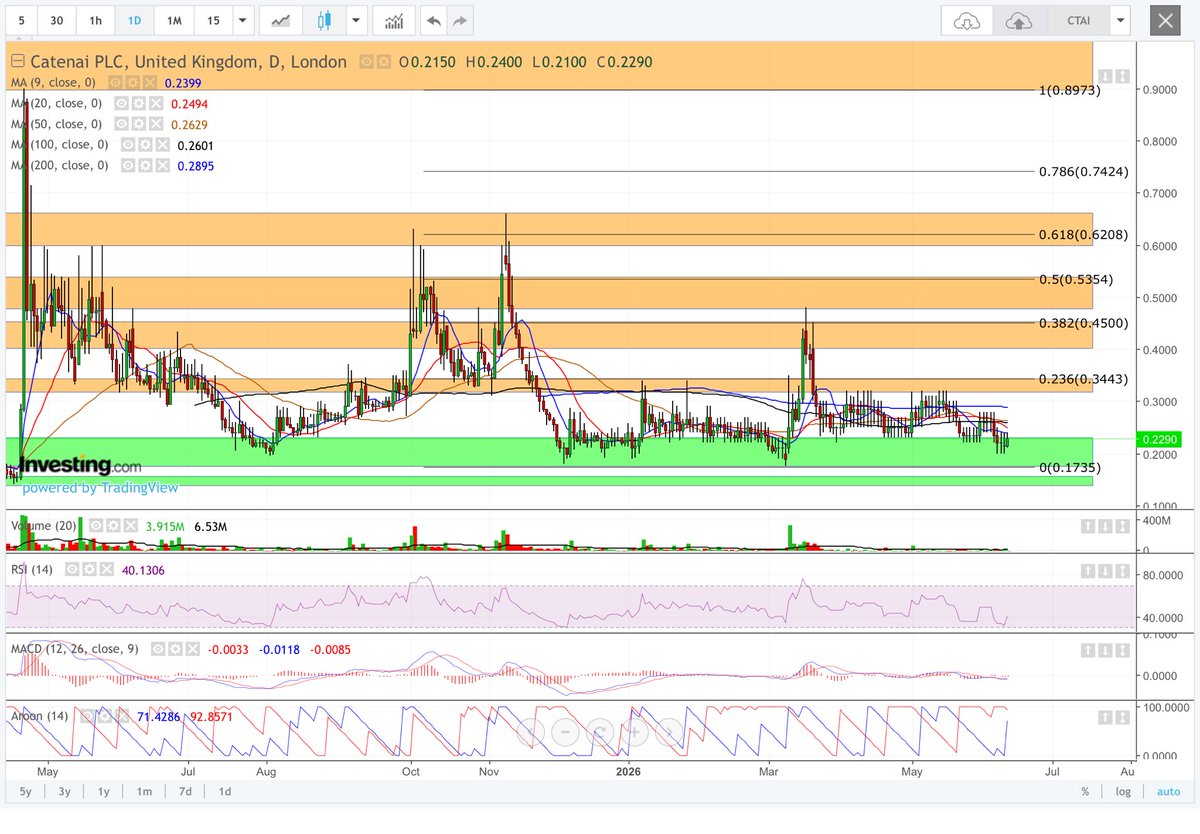Viewport: 1200px width, 834px height.
Task: Set date range to 3y
Action: 65,792
